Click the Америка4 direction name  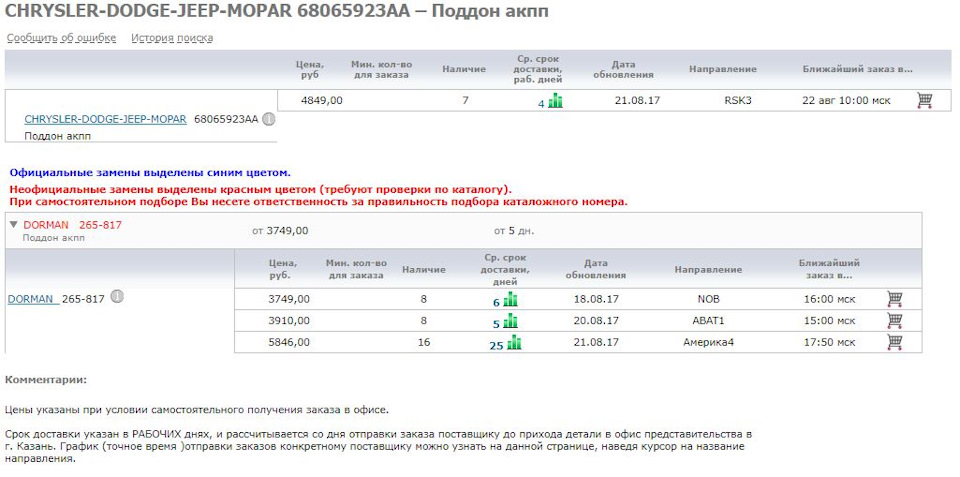(x=708, y=343)
